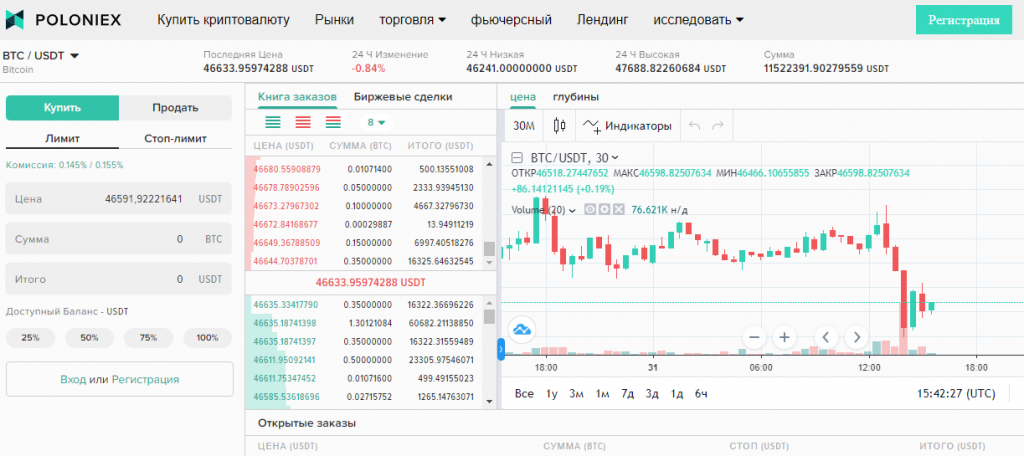Screen dimensions: 1024x456
Task: Zoom in the chart with plus button
Action: [784, 337]
